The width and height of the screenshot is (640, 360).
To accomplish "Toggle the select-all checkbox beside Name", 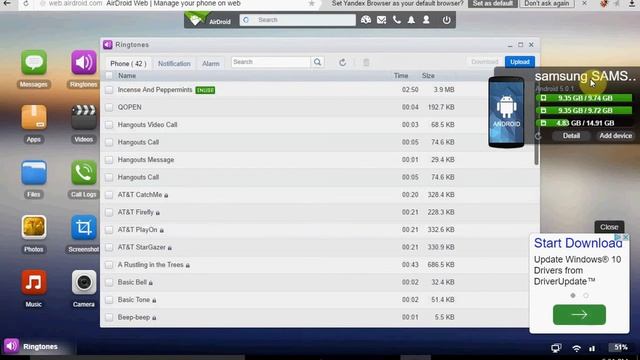I will point(109,76).
